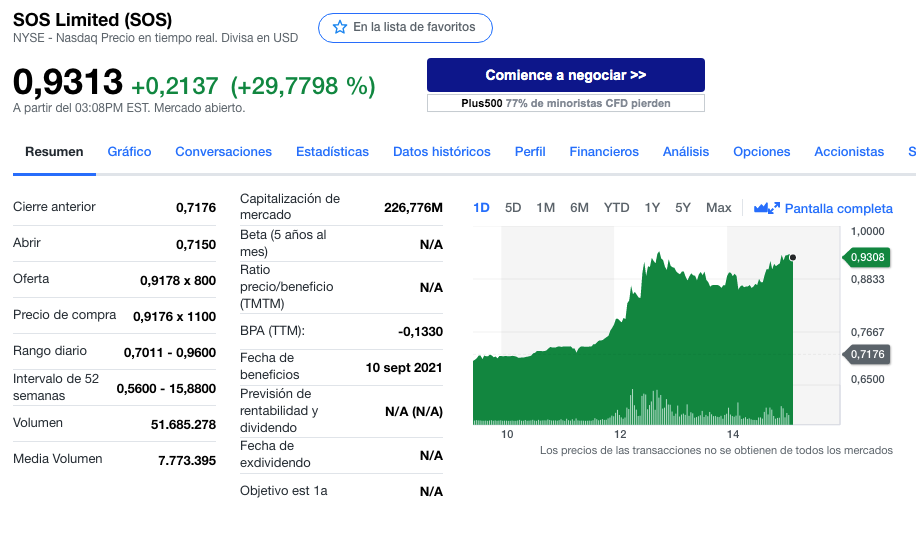Select the Max chart range
Image resolution: width=916 pixels, height=535 pixels.
[x=719, y=208]
